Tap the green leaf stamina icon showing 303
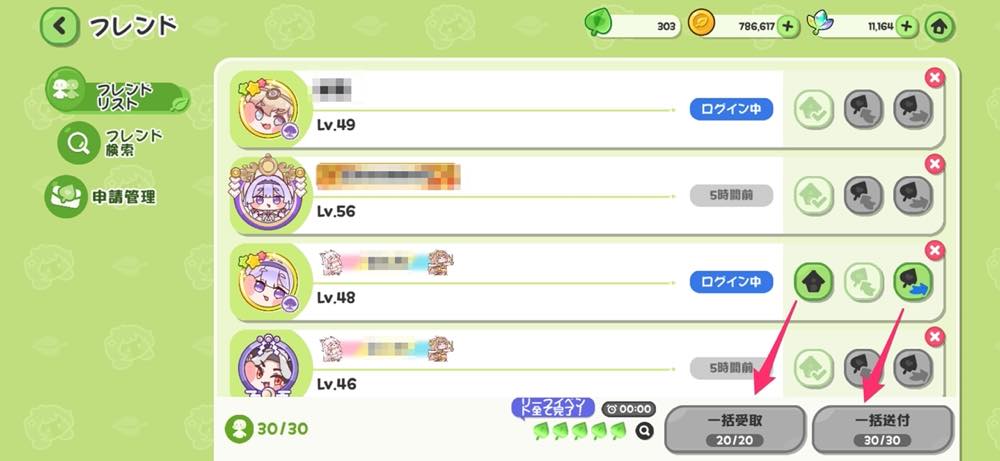Viewport: 1000px width, 461px height. pyautogui.click(x=598, y=24)
